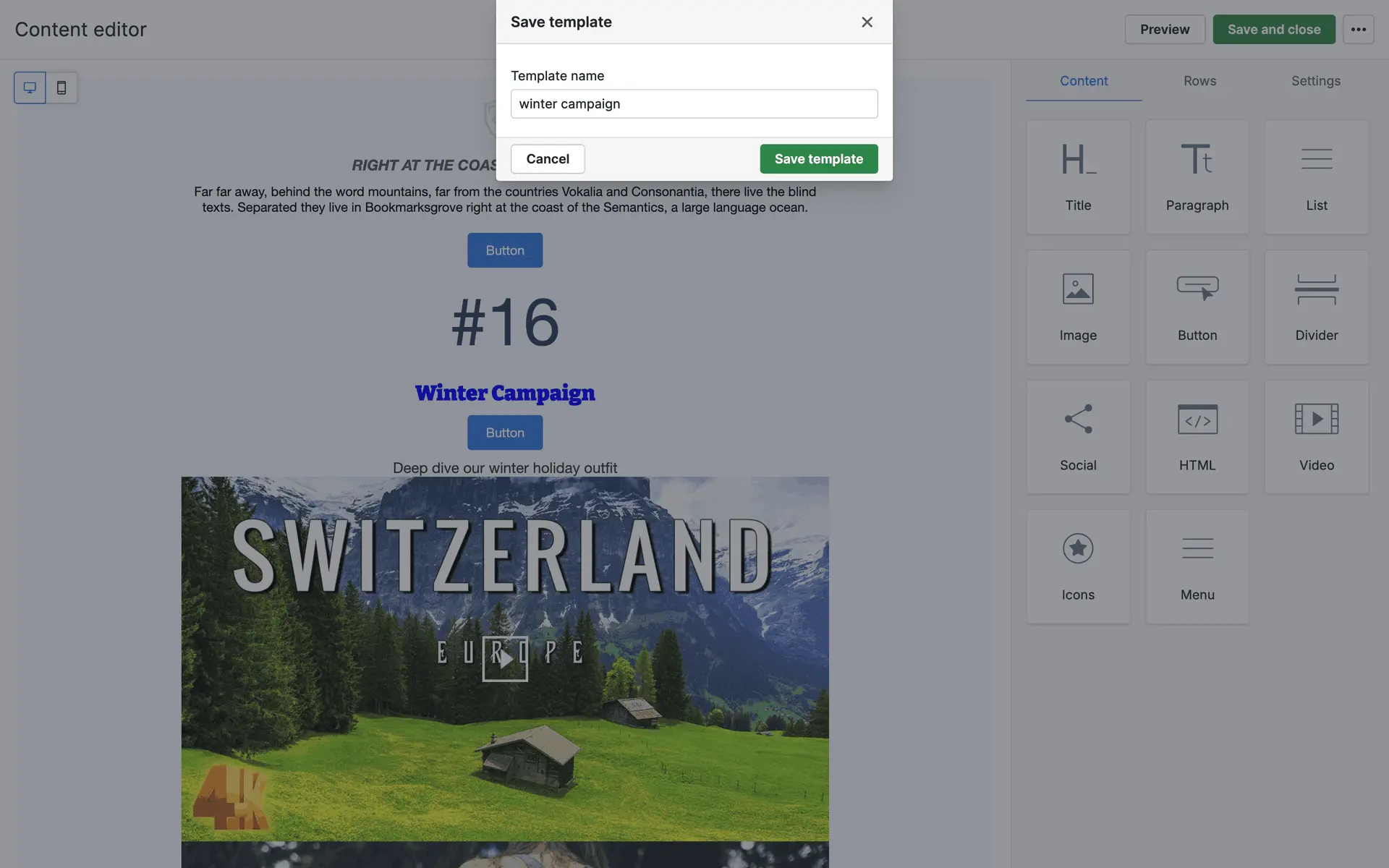Select the Title content block
Viewport: 1389px width, 868px height.
tap(1078, 177)
